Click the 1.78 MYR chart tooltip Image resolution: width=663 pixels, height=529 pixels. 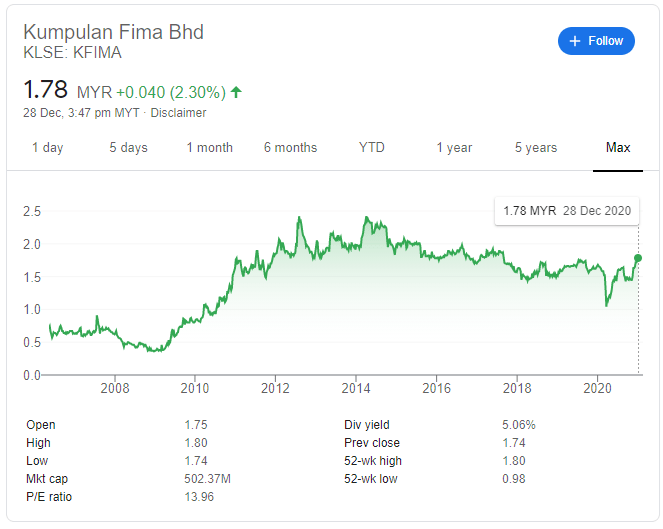[x=566, y=211]
